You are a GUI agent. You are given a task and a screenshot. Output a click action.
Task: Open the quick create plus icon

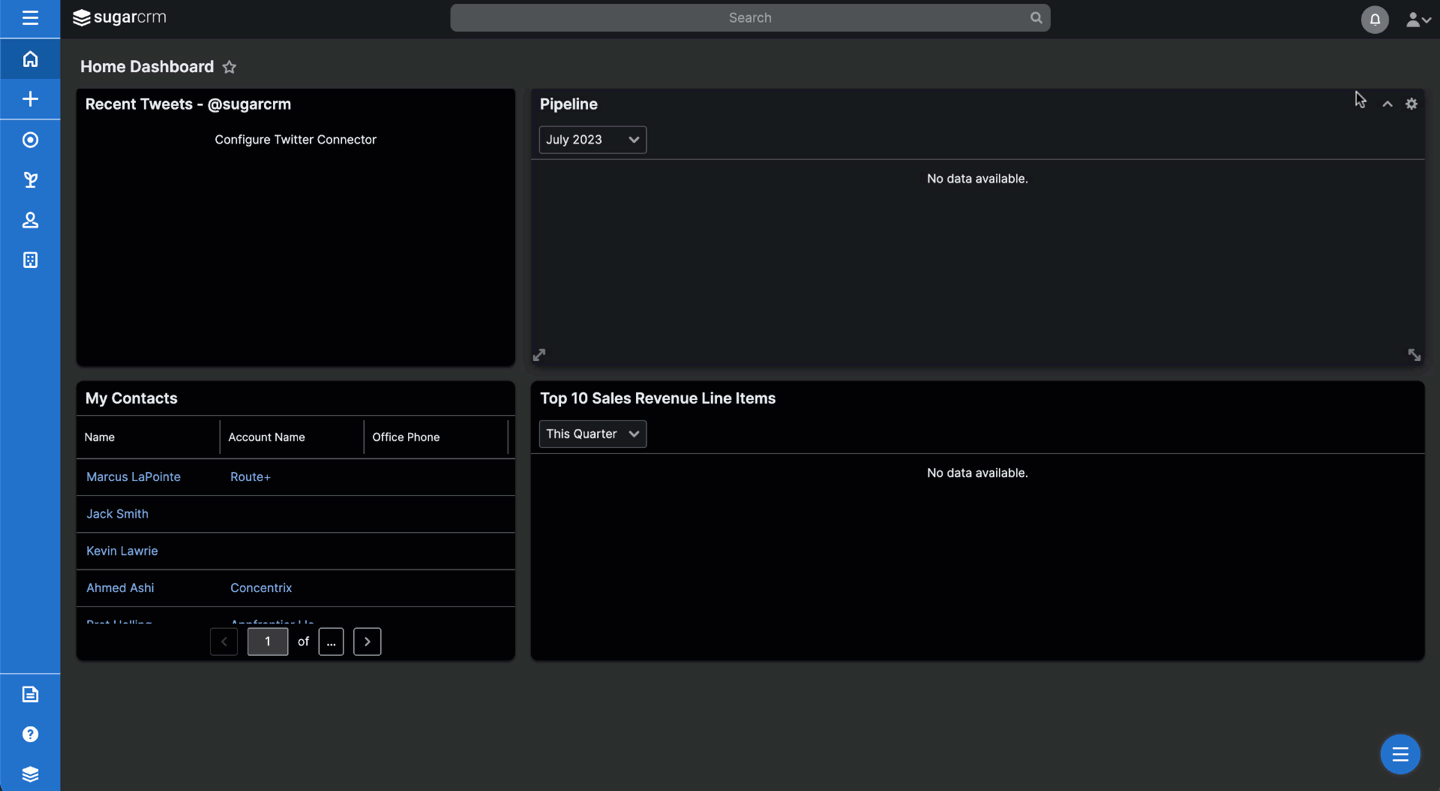tap(30, 99)
